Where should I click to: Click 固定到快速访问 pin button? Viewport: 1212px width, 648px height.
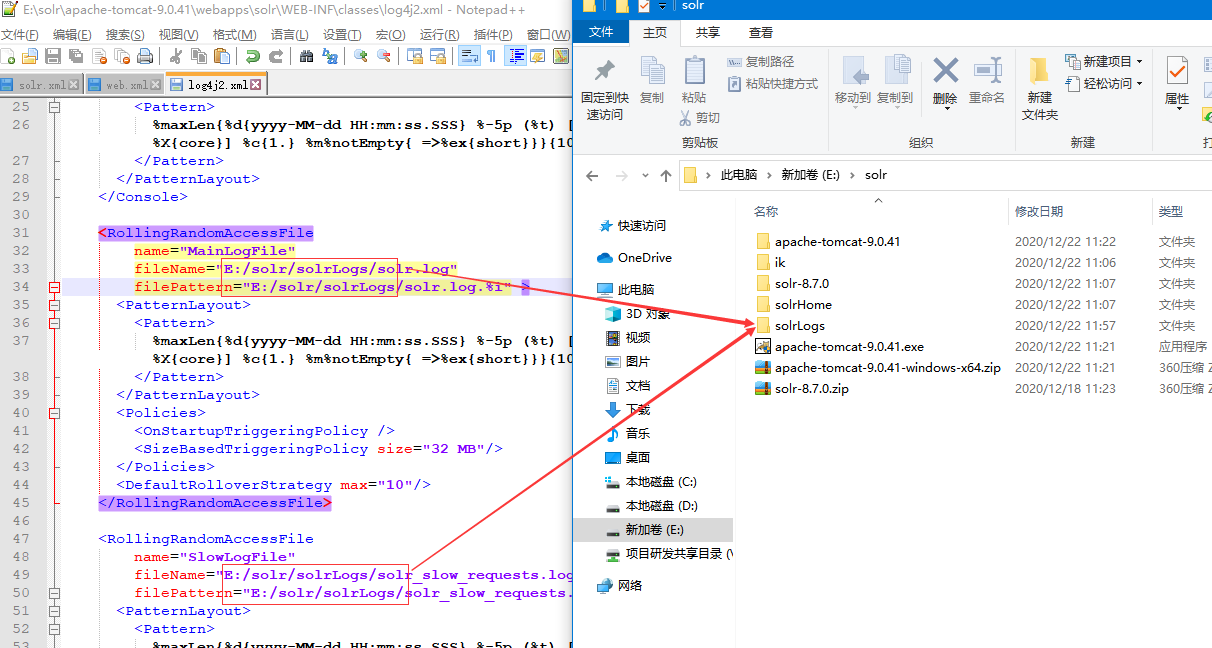(604, 89)
